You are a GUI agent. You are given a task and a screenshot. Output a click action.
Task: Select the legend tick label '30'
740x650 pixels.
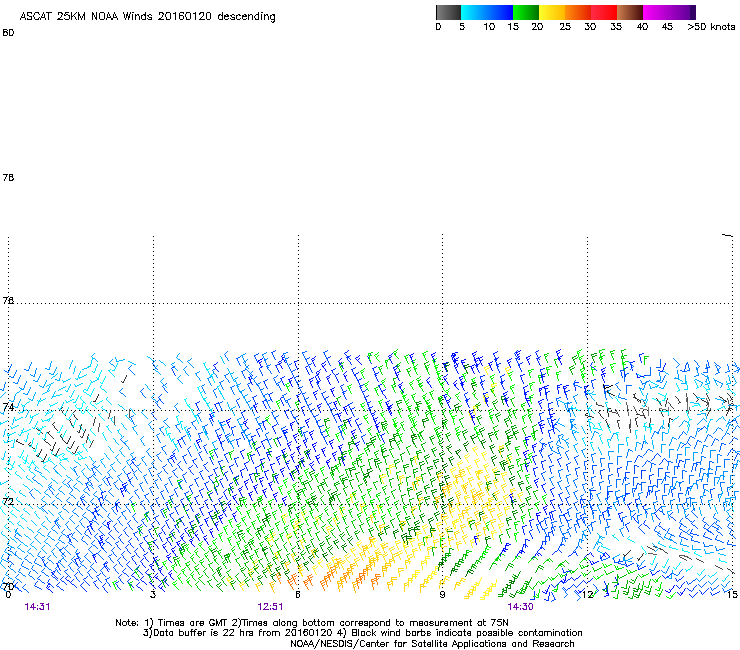pyautogui.click(x=590, y=27)
